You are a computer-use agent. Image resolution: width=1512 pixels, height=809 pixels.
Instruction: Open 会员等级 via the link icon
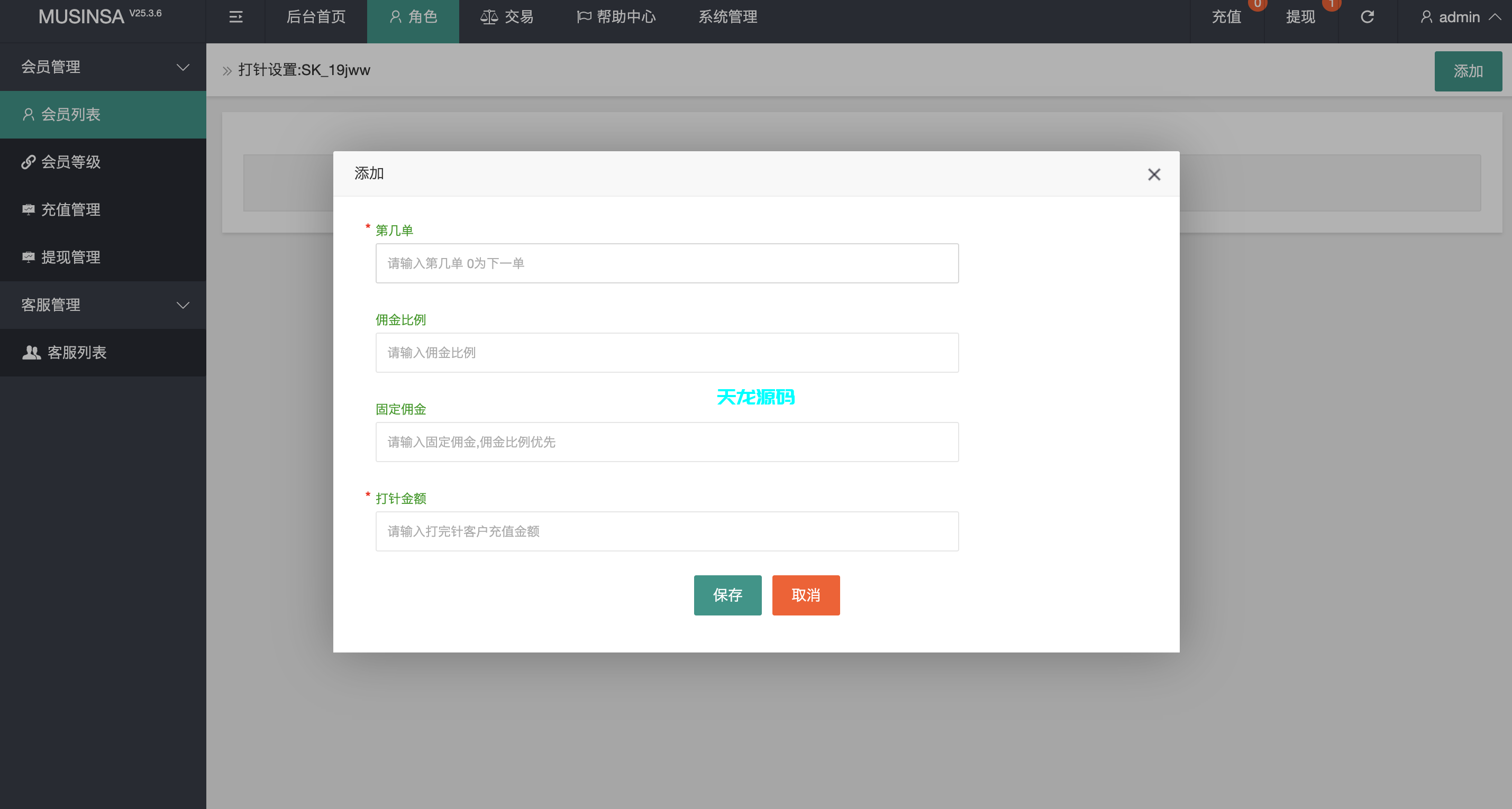(x=28, y=162)
